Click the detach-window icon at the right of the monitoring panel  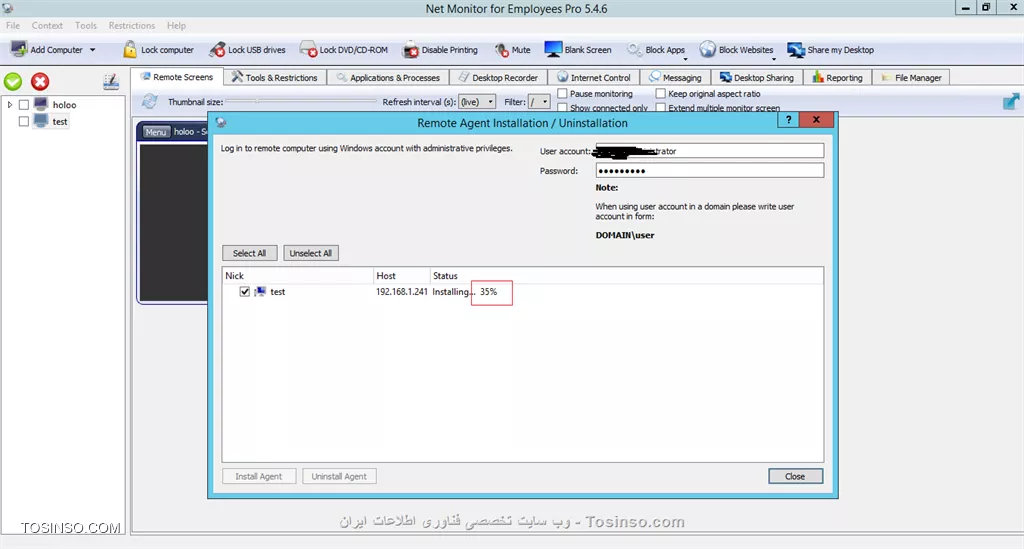[1010, 102]
